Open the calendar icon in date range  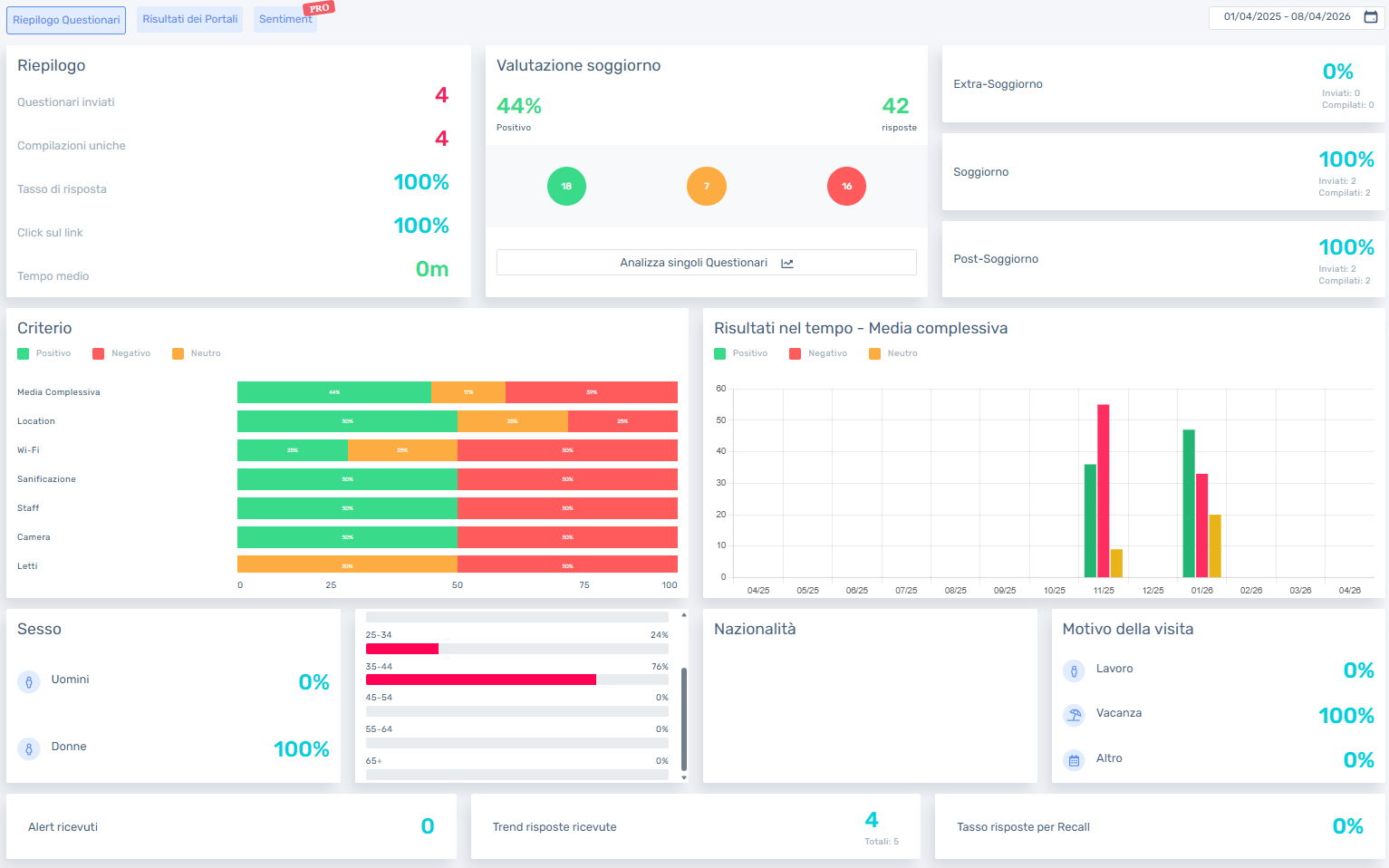click(x=1371, y=17)
